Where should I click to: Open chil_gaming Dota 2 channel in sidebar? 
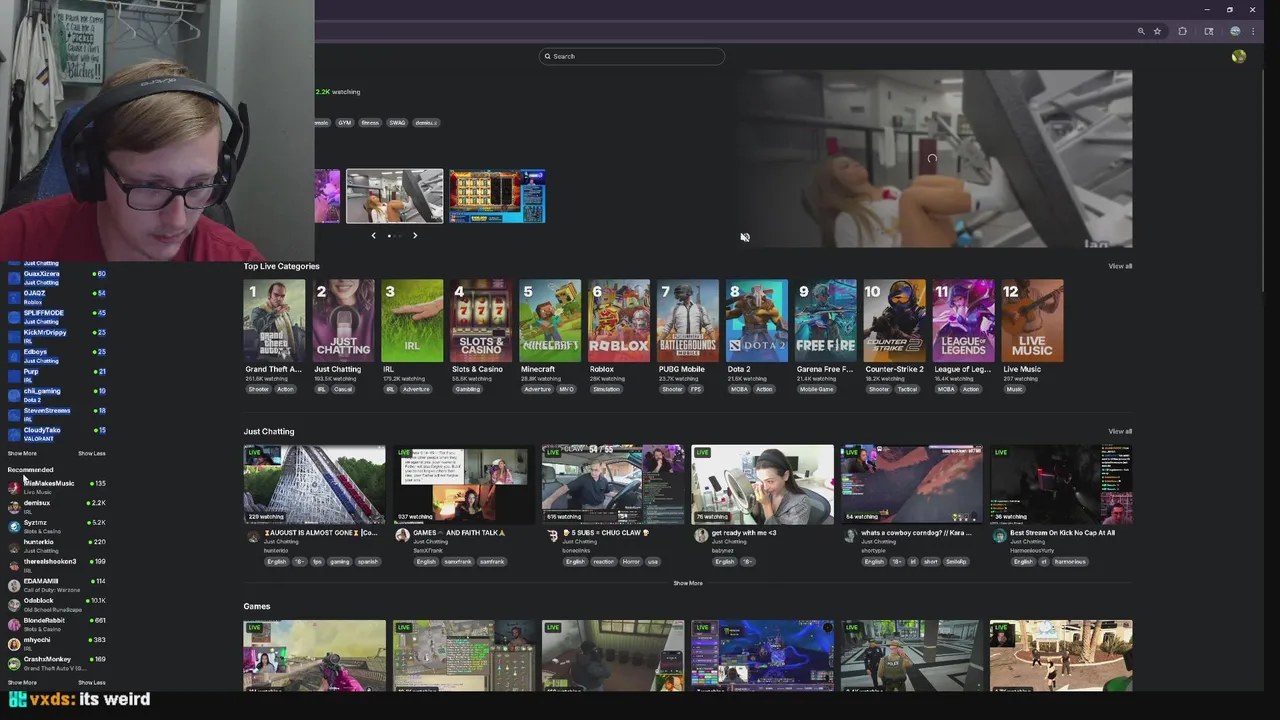point(57,395)
